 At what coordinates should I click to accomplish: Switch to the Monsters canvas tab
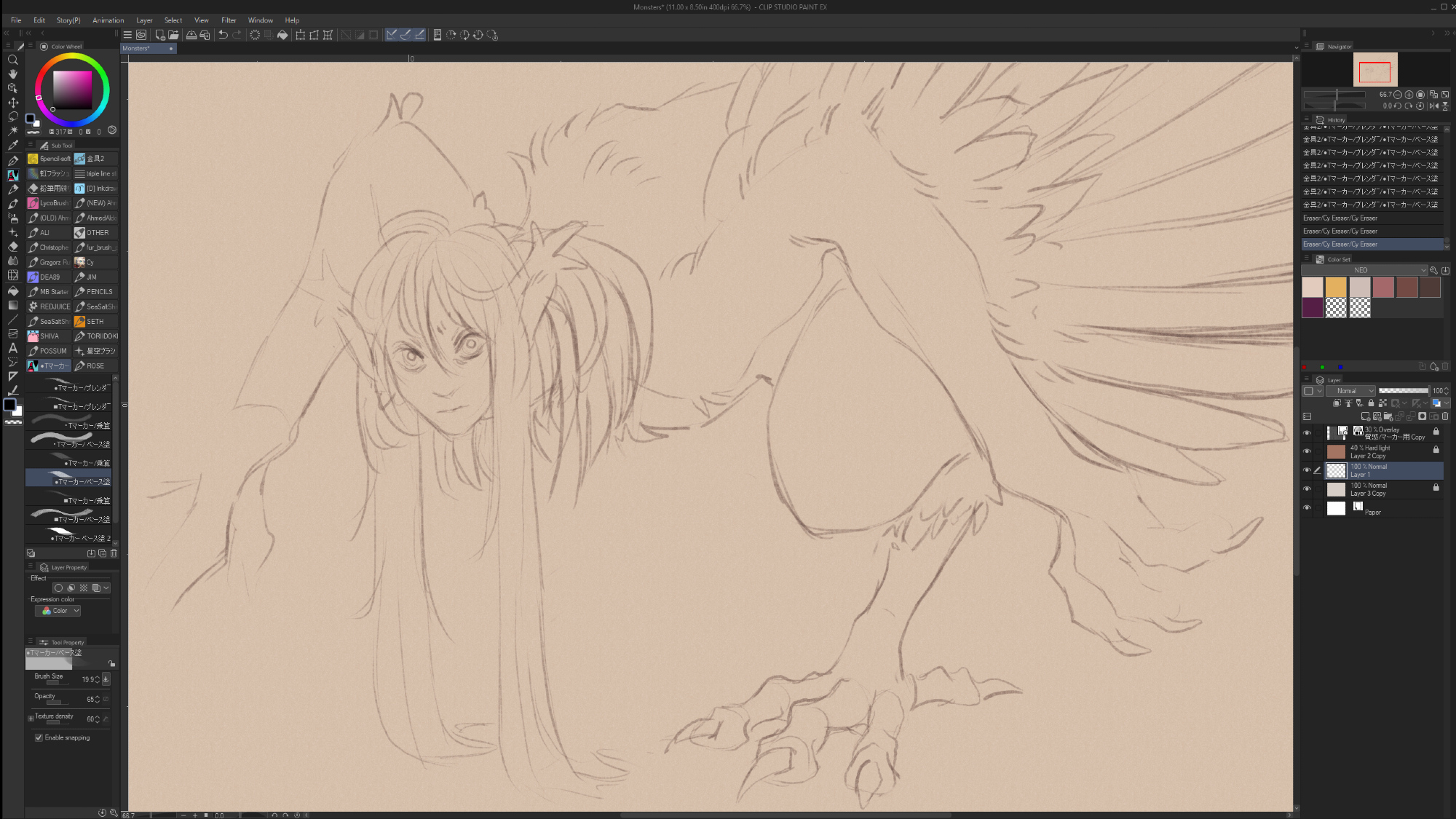coord(137,49)
